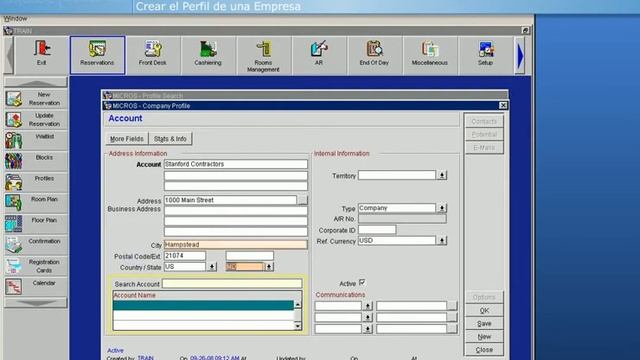Open the Confirmation sidebar item

coord(36,245)
